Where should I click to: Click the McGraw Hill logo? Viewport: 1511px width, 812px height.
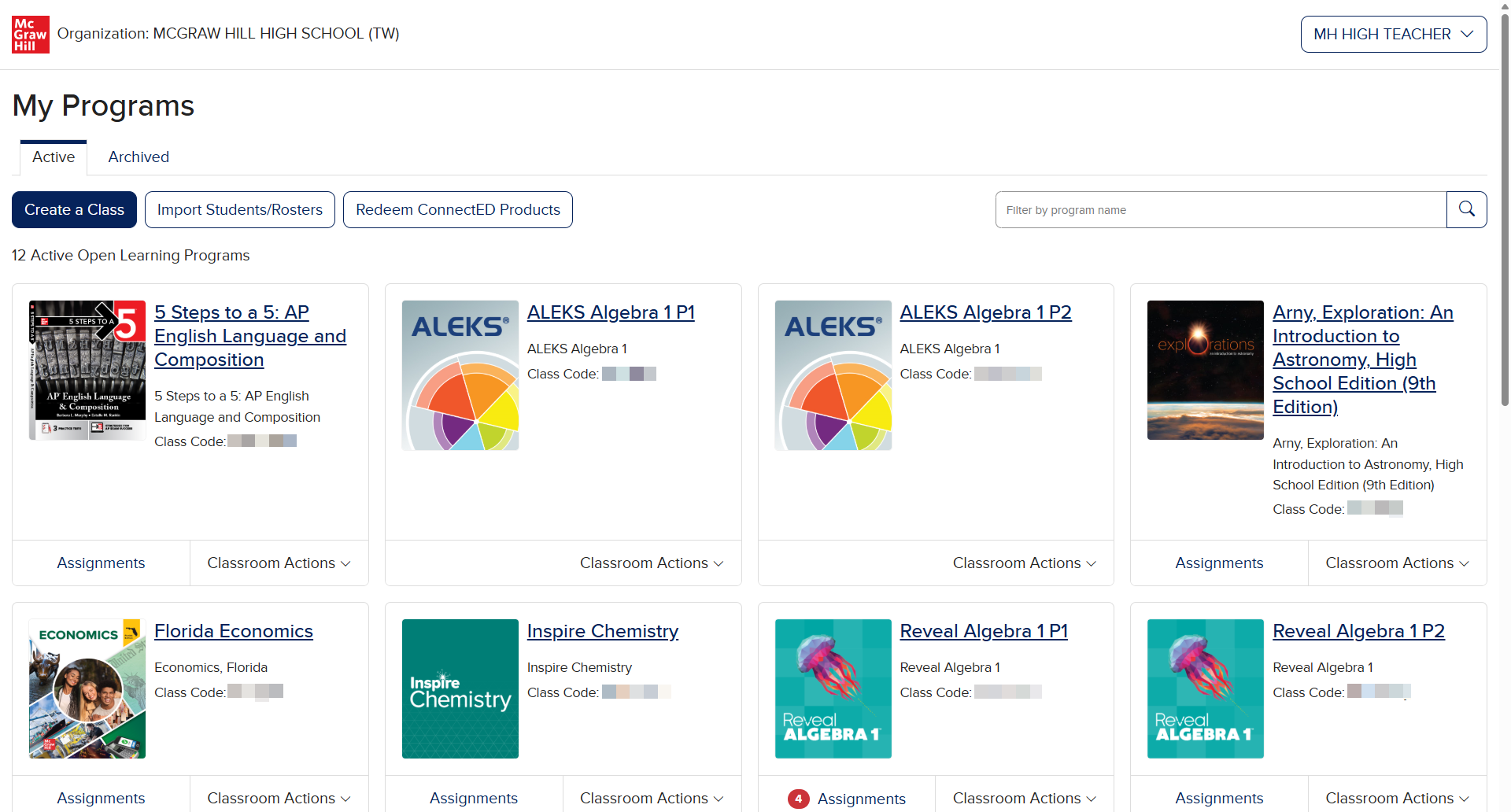[31, 35]
